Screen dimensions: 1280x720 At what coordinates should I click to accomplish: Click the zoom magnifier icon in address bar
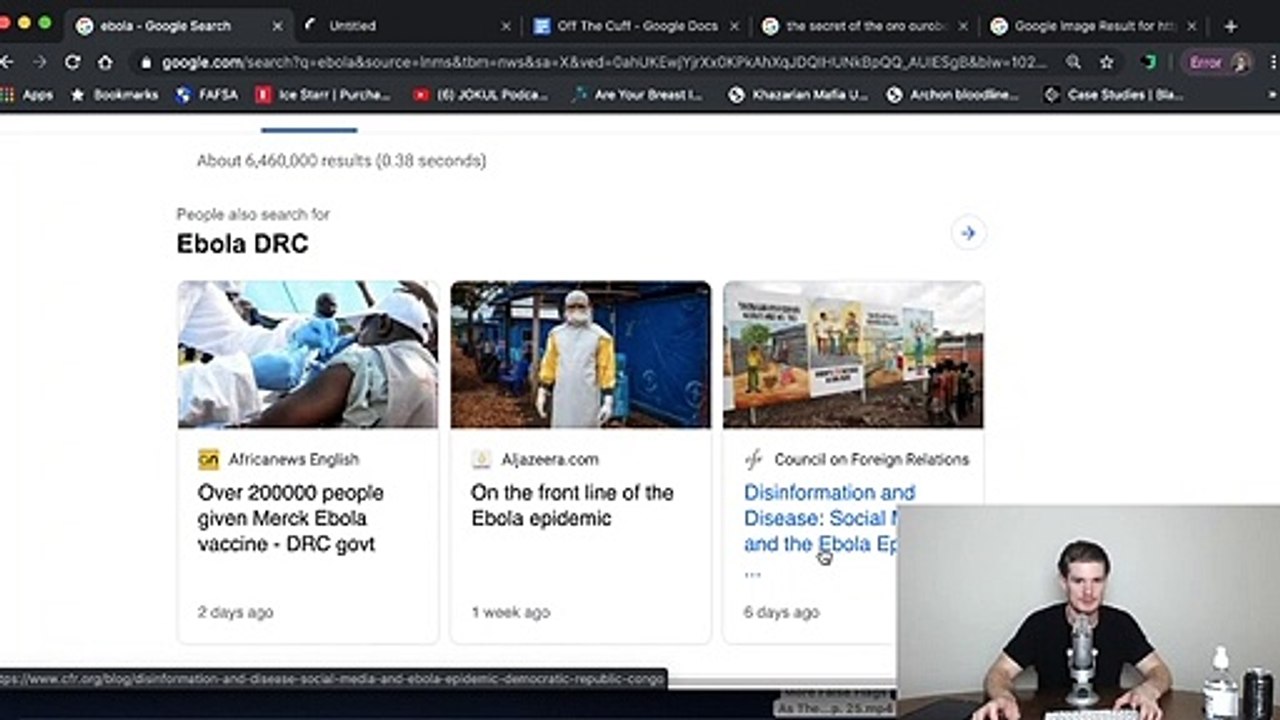tap(1073, 62)
